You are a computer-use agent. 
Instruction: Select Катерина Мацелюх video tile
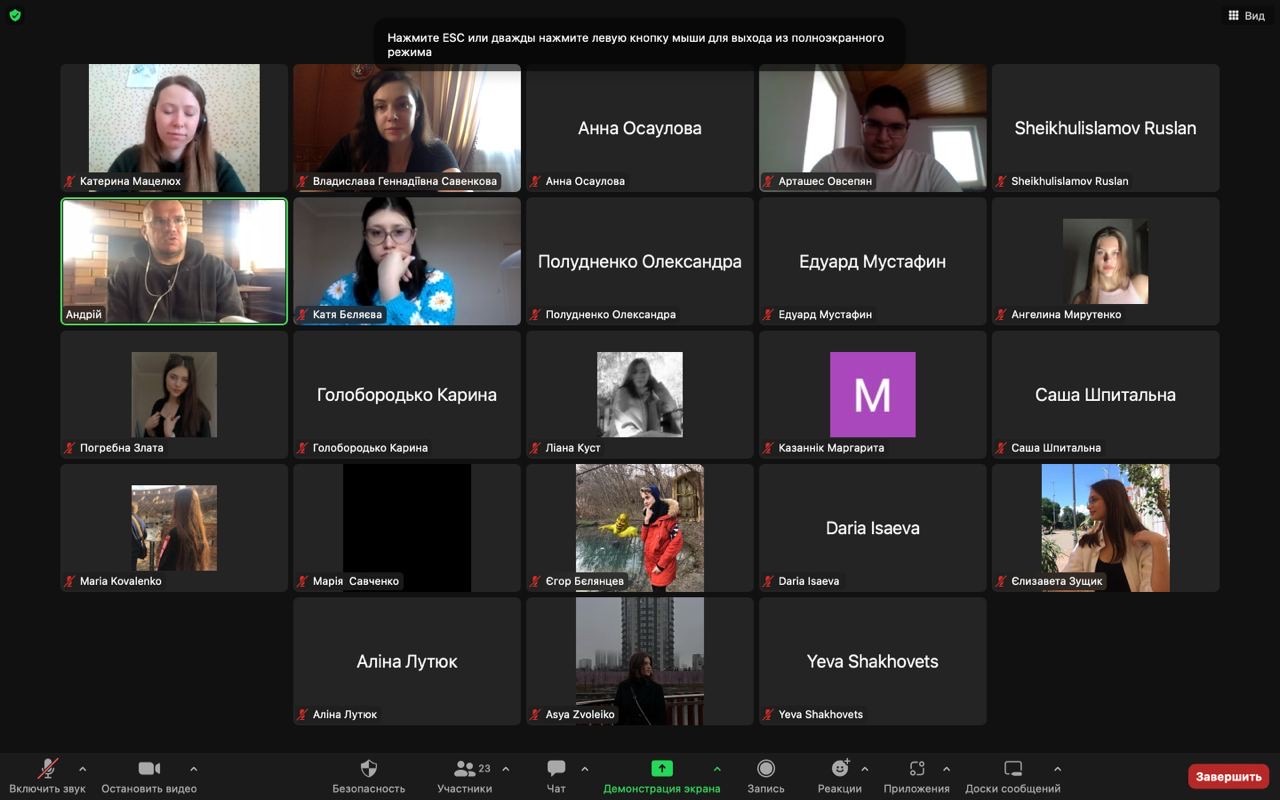coord(174,128)
